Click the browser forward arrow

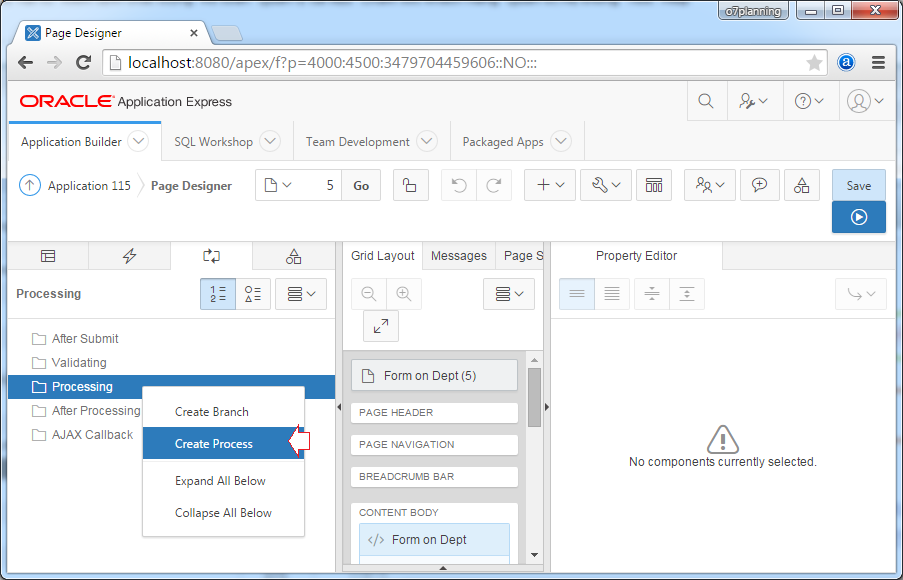(54, 62)
